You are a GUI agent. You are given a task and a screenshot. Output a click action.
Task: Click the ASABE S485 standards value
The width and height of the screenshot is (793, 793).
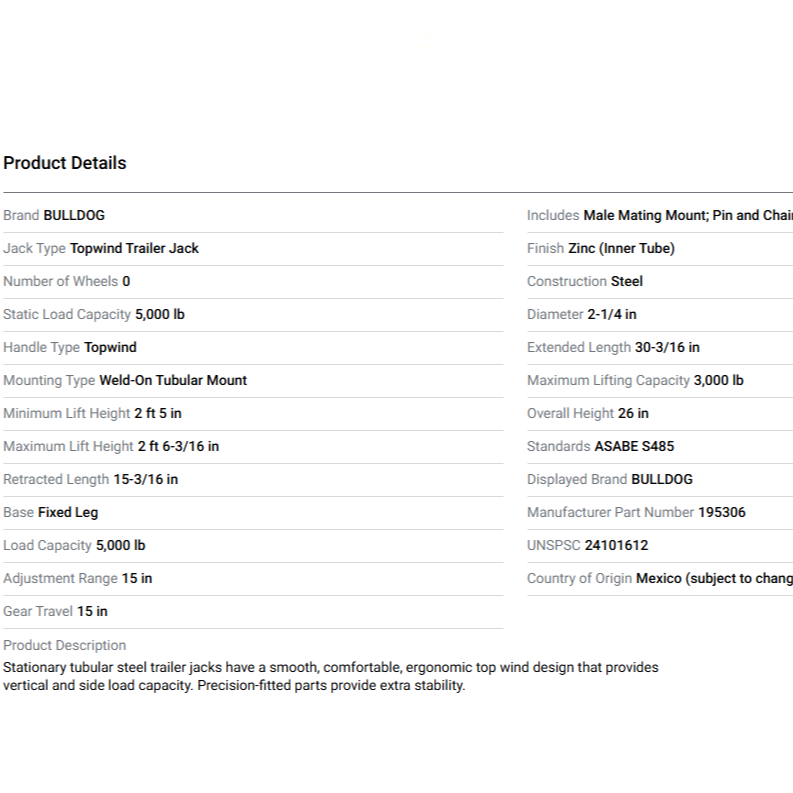(x=634, y=446)
